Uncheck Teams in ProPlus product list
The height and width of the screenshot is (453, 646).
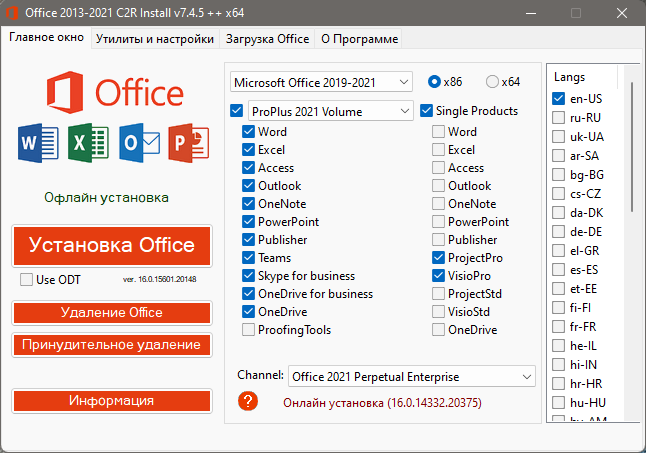[x=248, y=258]
